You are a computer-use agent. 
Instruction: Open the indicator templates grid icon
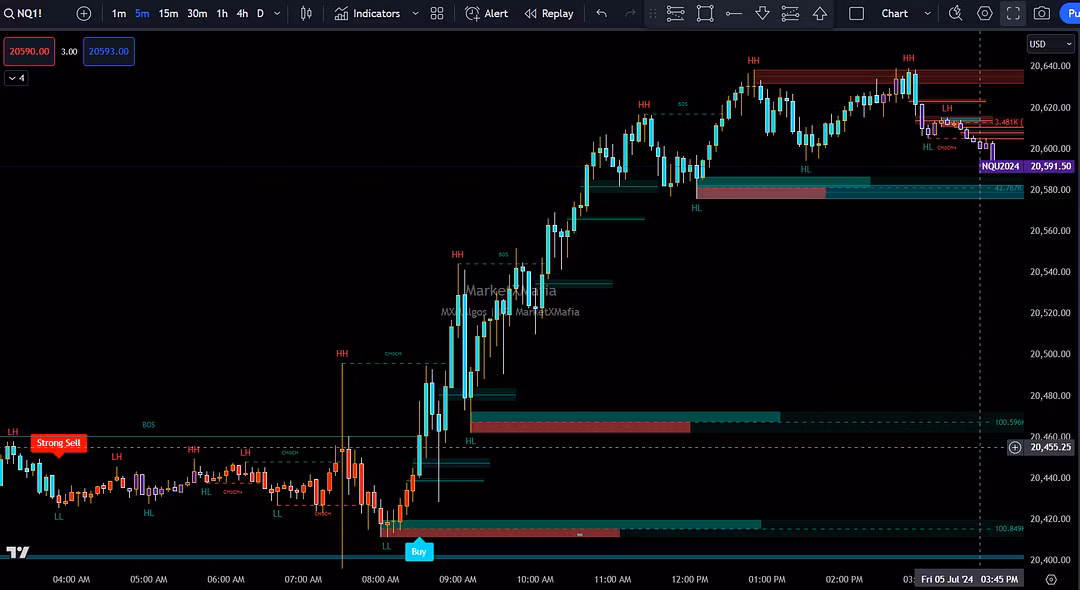coord(437,14)
